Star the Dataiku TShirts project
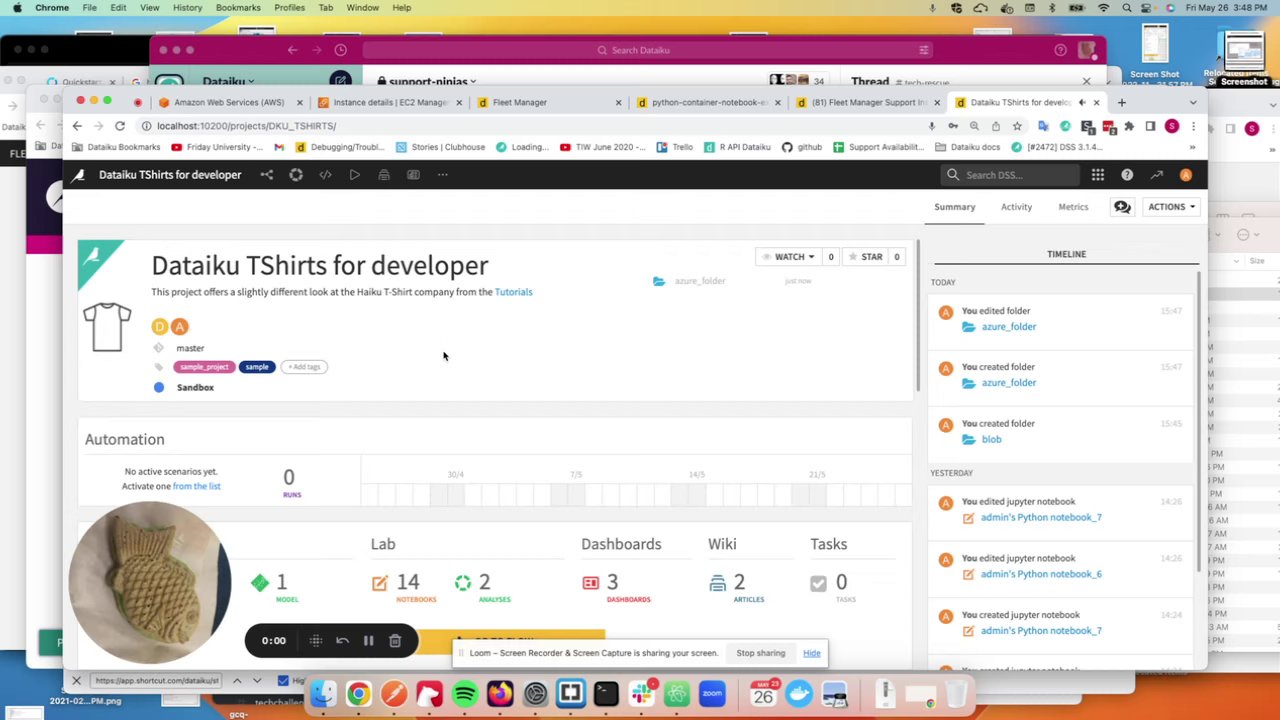Viewport: 1280px width, 720px height. coord(865,257)
